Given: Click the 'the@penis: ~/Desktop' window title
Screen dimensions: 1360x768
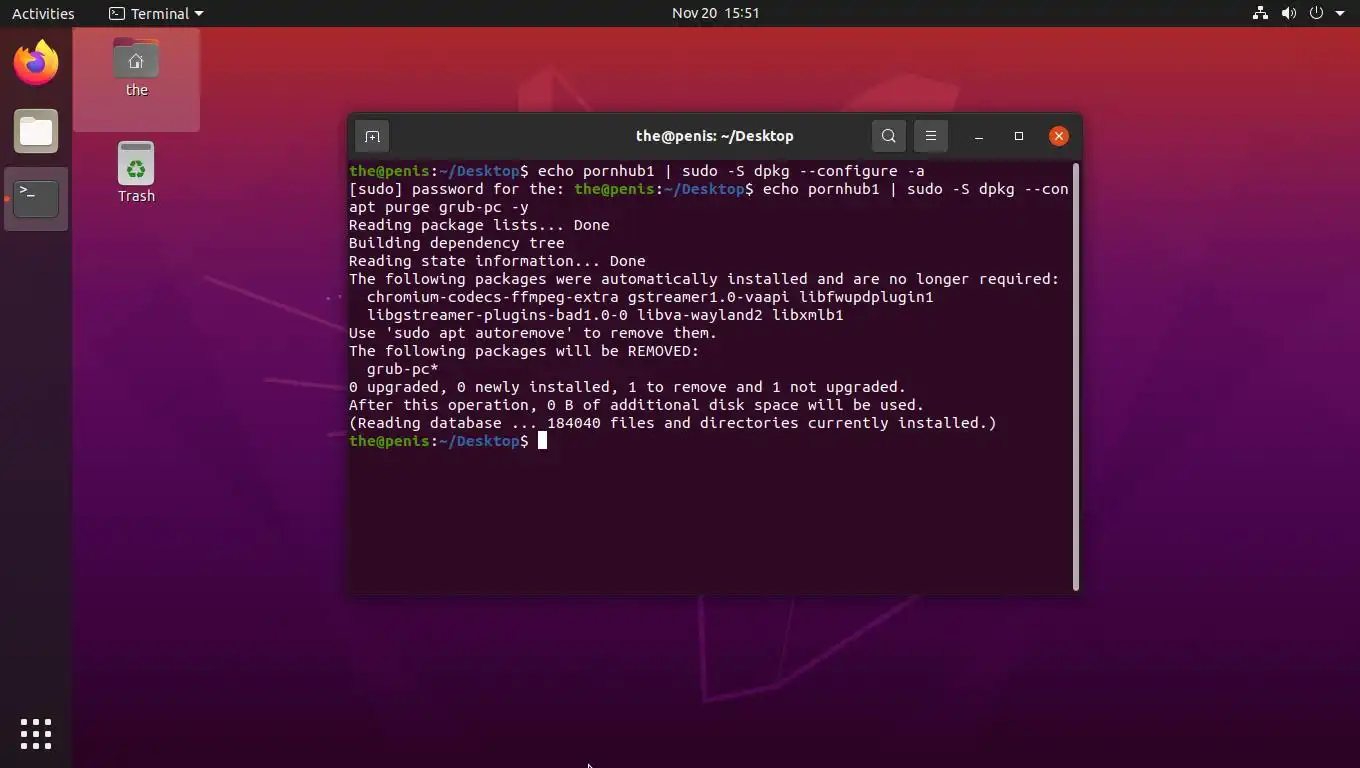Looking at the screenshot, I should [x=715, y=136].
